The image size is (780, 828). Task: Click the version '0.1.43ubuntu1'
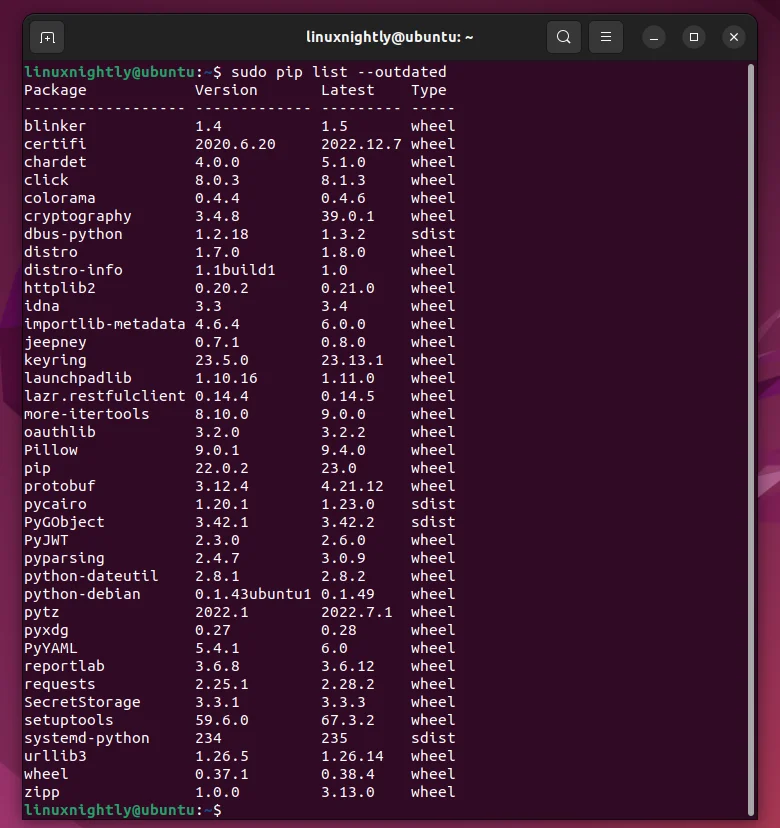point(253,594)
